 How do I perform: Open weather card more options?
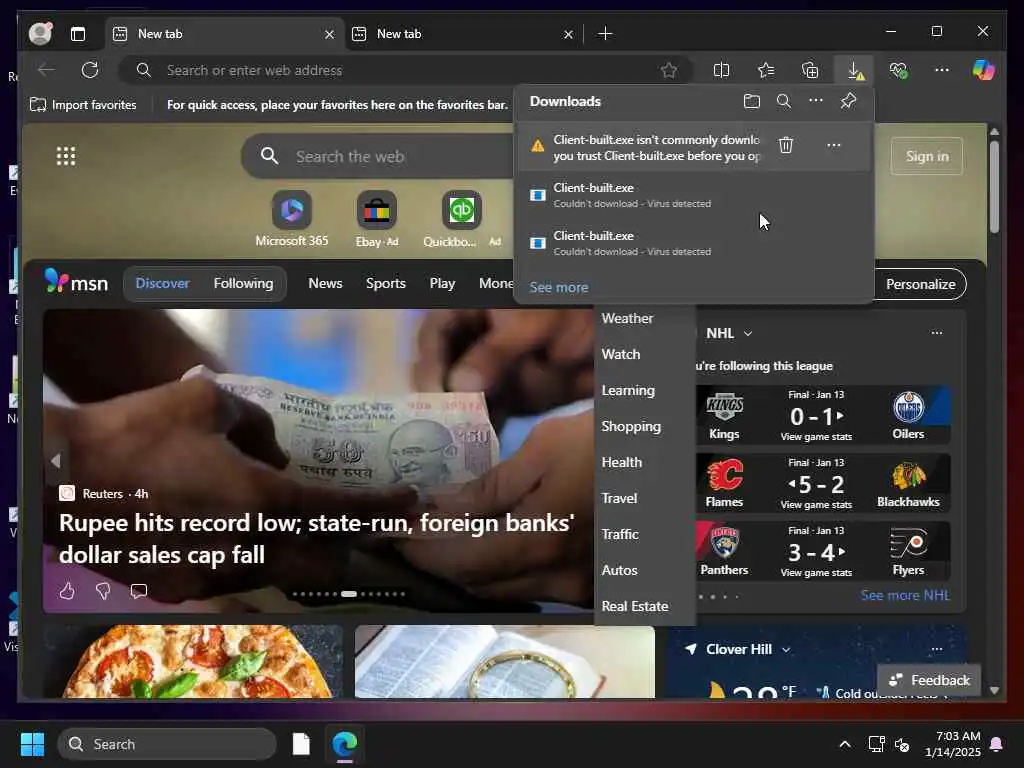point(936,649)
